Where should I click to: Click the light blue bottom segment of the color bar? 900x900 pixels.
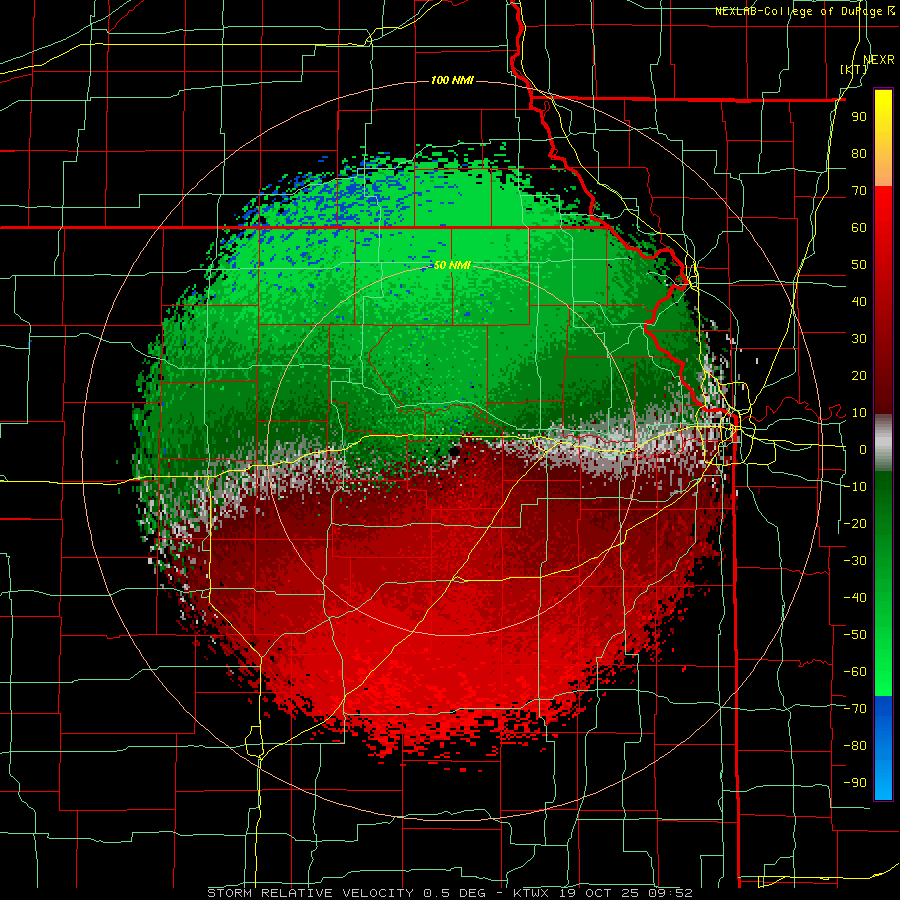coord(883,778)
